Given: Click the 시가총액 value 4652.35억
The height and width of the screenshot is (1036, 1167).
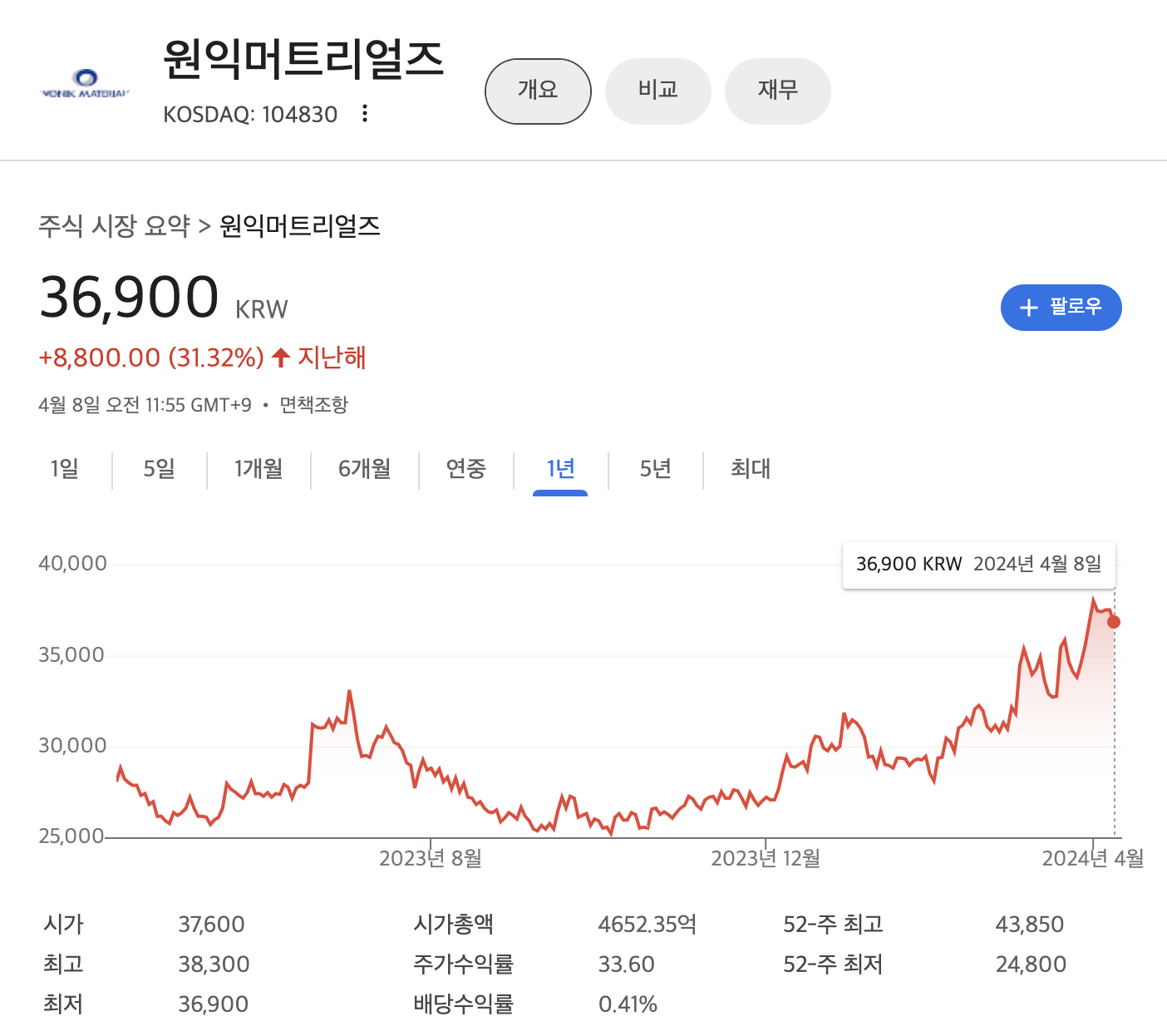Looking at the screenshot, I should pos(648,925).
